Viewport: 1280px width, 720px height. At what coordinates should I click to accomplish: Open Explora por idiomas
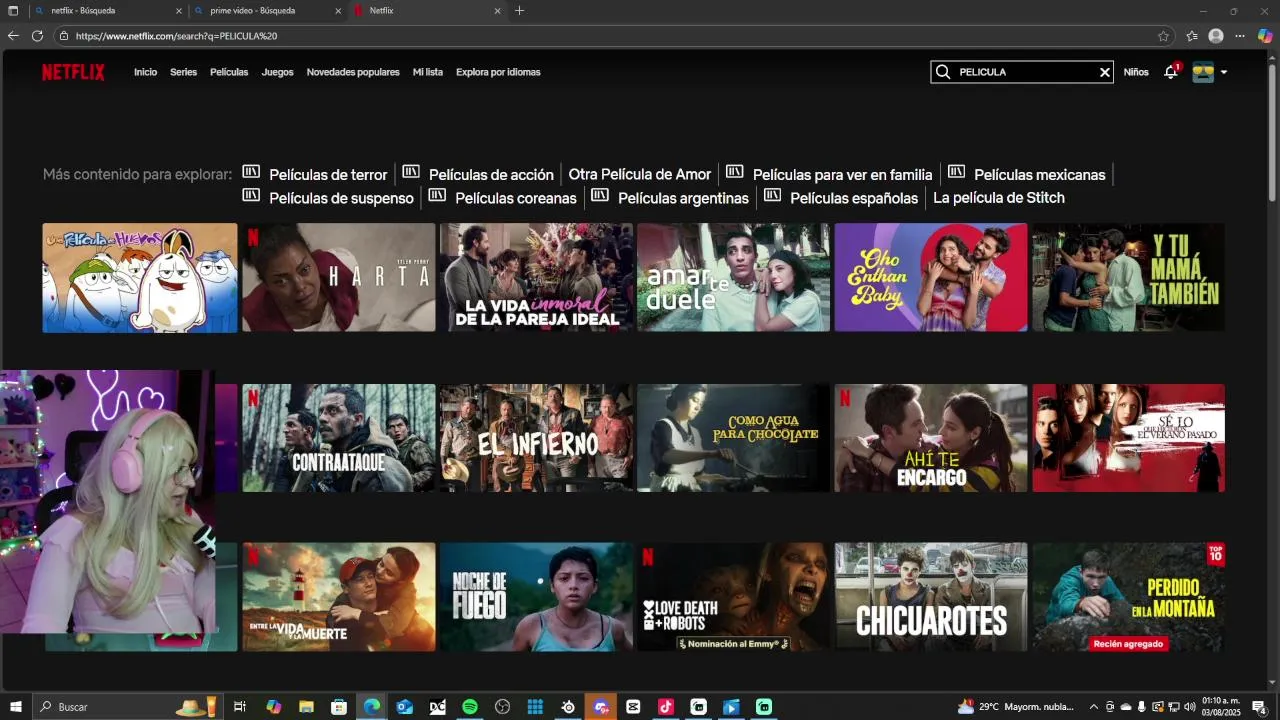498,72
